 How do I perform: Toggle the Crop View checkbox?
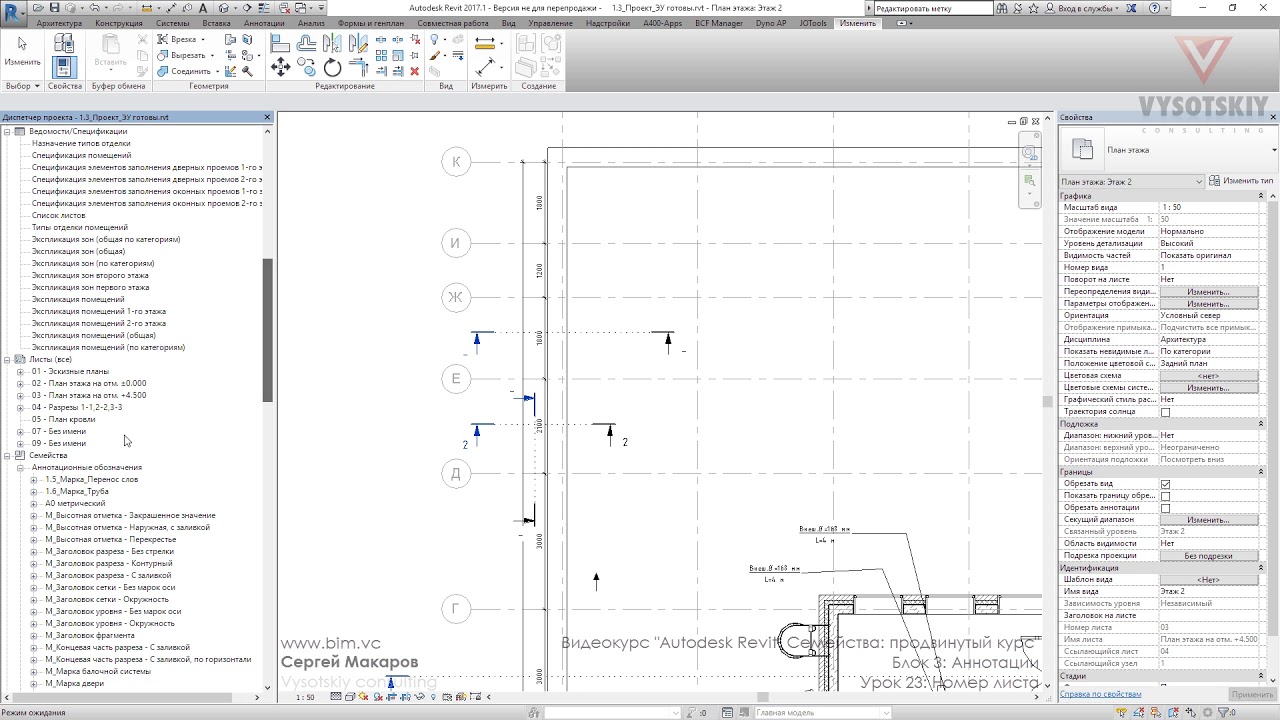coord(1165,484)
